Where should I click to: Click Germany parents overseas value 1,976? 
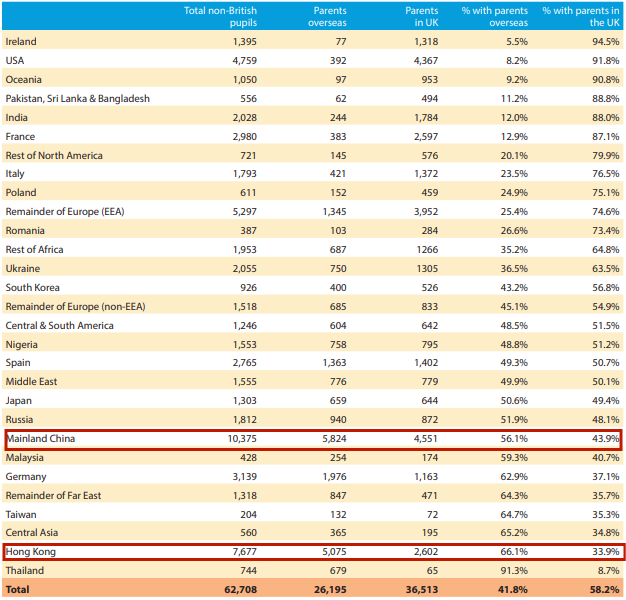334,477
